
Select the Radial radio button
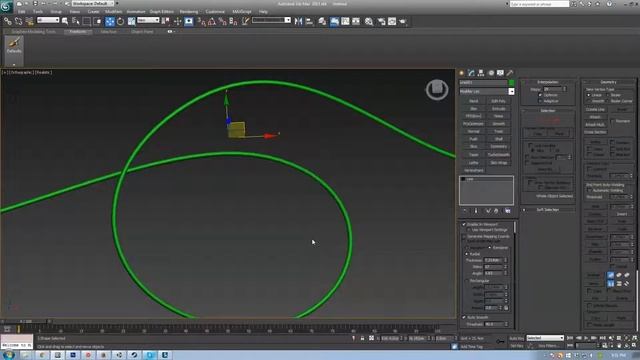click(467, 254)
